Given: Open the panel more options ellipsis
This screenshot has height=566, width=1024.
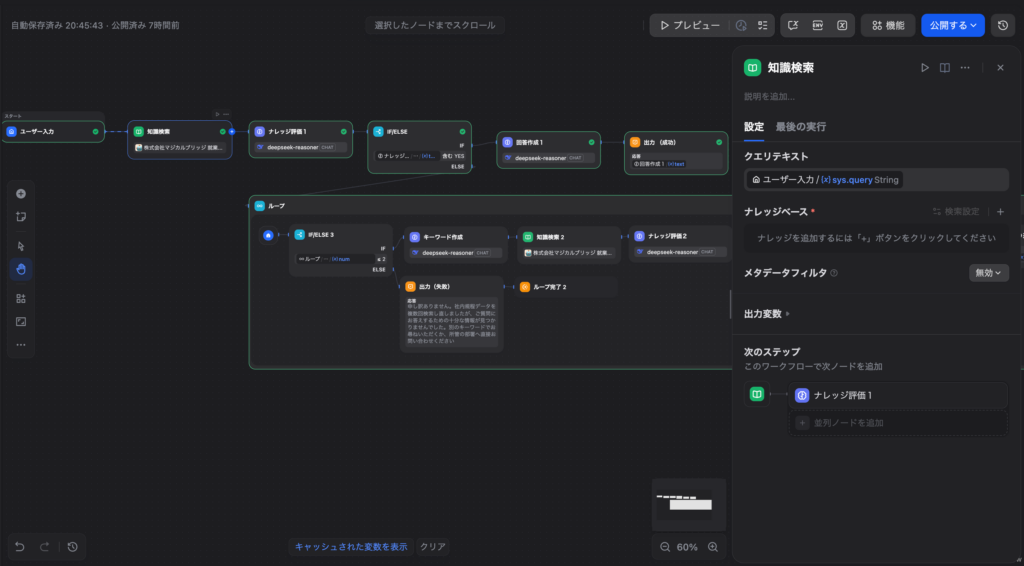Looking at the screenshot, I should pos(965,68).
